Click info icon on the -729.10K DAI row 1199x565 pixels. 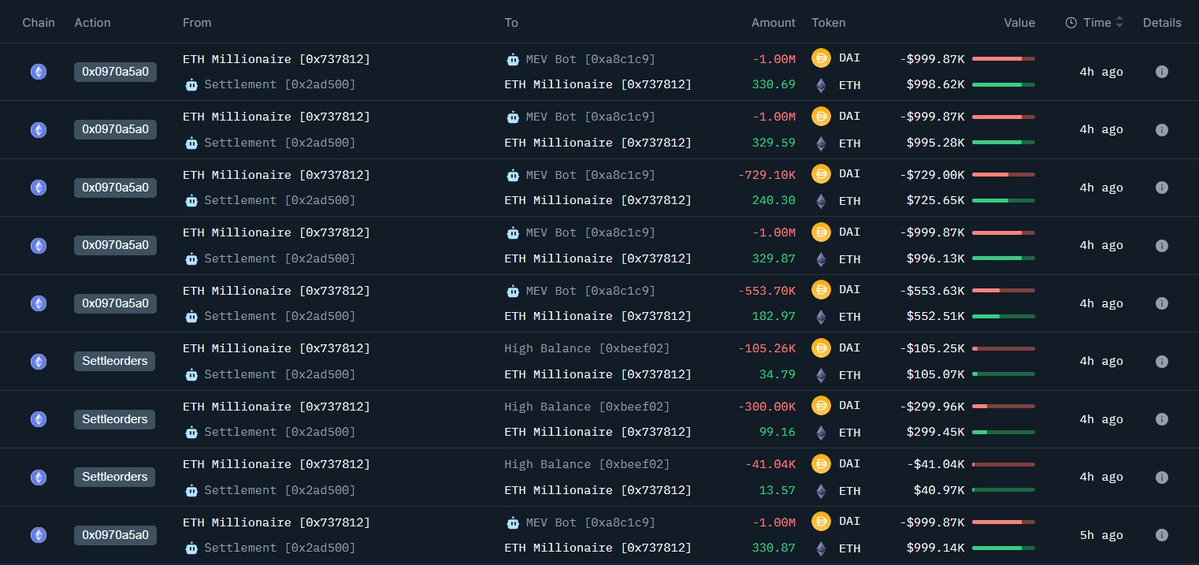(x=1161, y=188)
